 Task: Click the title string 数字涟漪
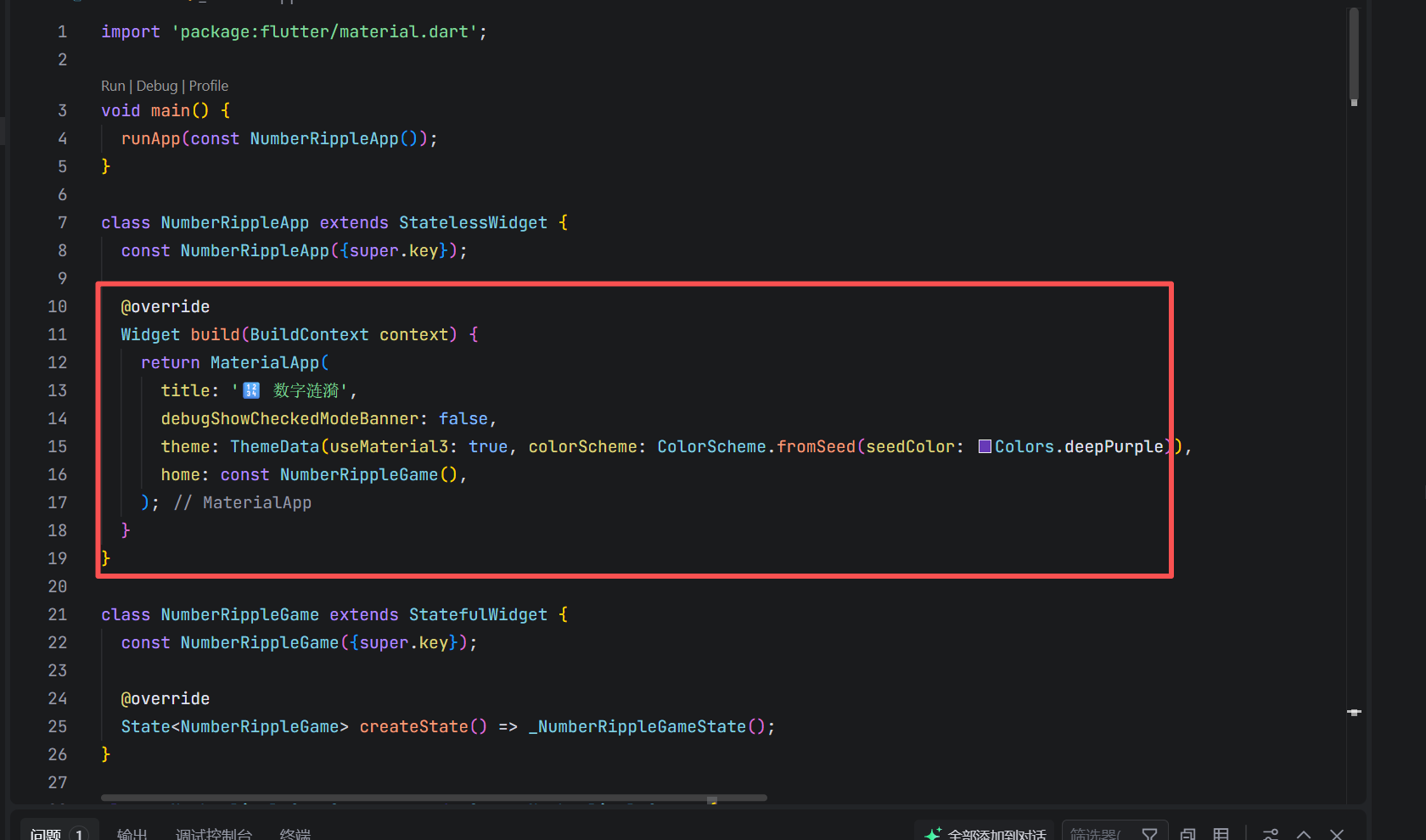pos(306,390)
